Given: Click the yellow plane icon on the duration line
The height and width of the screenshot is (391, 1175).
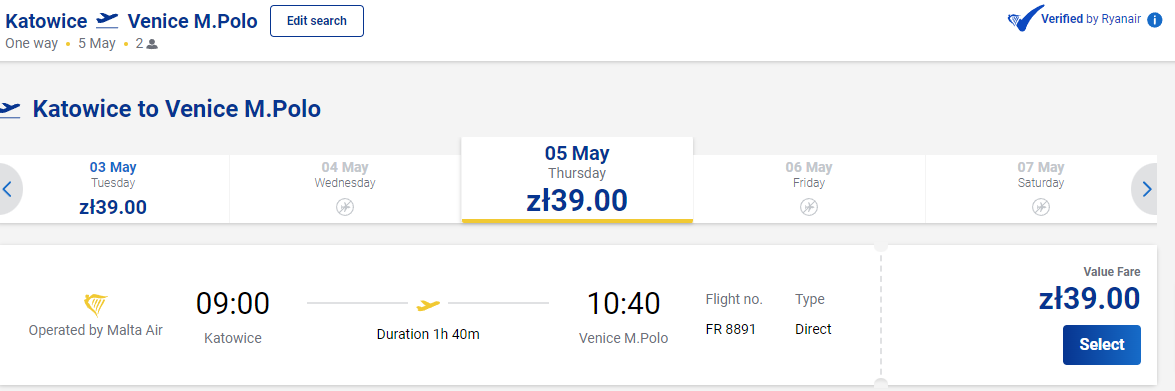Looking at the screenshot, I should [x=429, y=304].
